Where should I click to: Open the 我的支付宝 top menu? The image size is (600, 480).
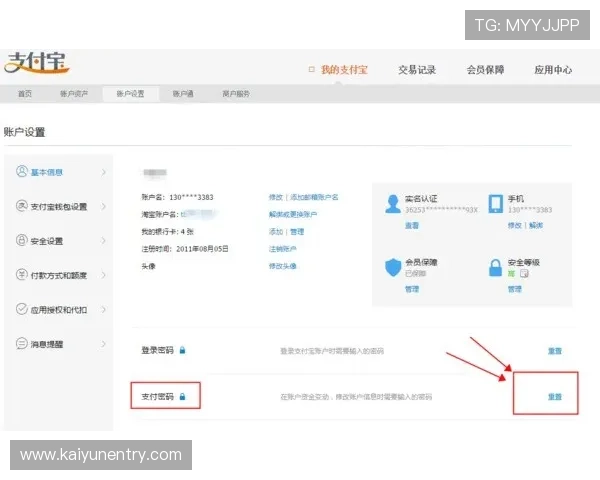pos(344,70)
